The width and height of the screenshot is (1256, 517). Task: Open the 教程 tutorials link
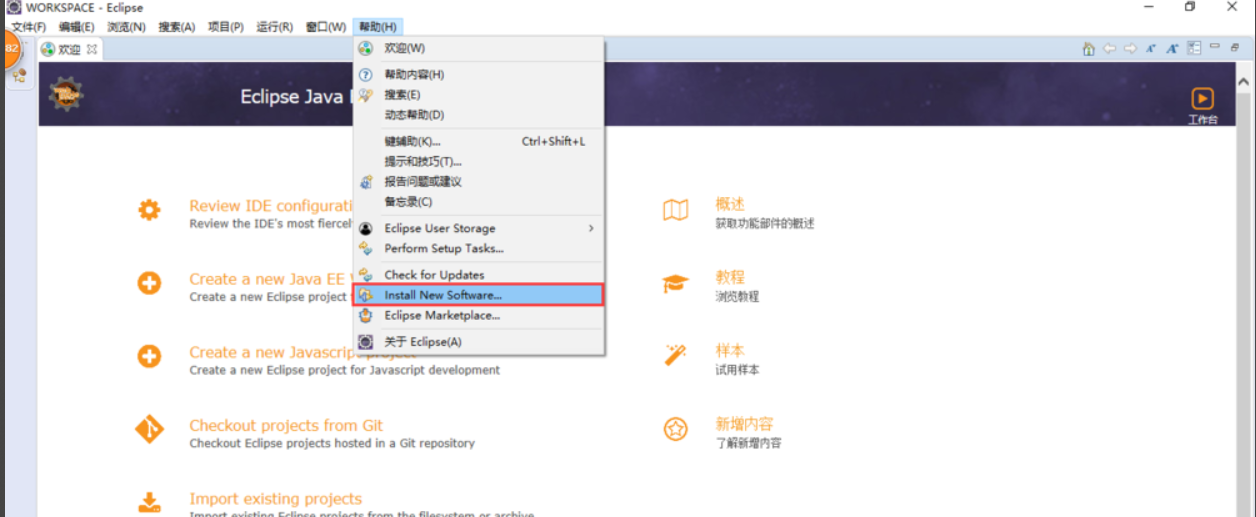coord(730,277)
